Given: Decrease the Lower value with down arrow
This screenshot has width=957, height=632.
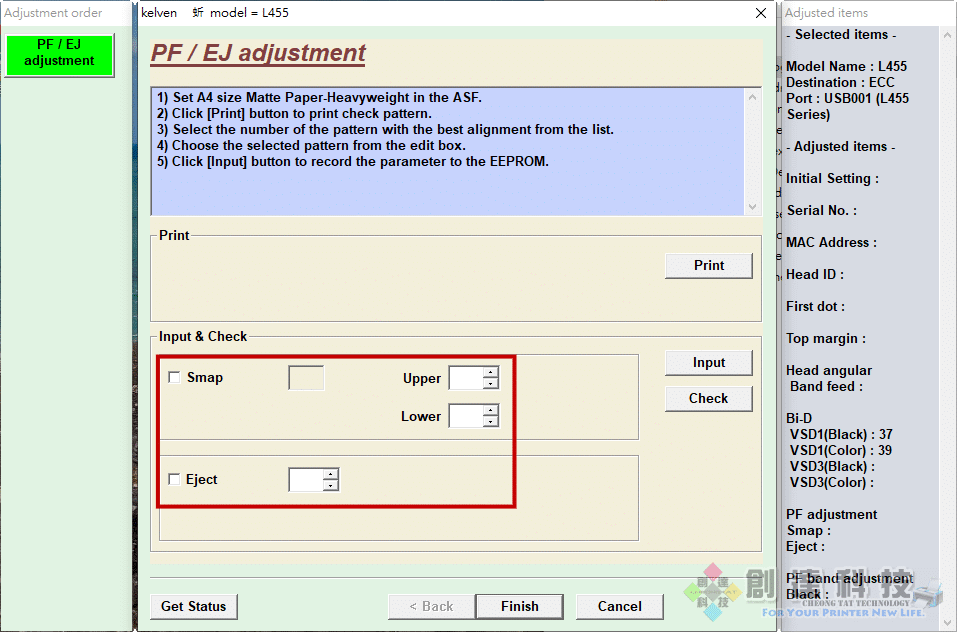Looking at the screenshot, I should (x=490, y=422).
